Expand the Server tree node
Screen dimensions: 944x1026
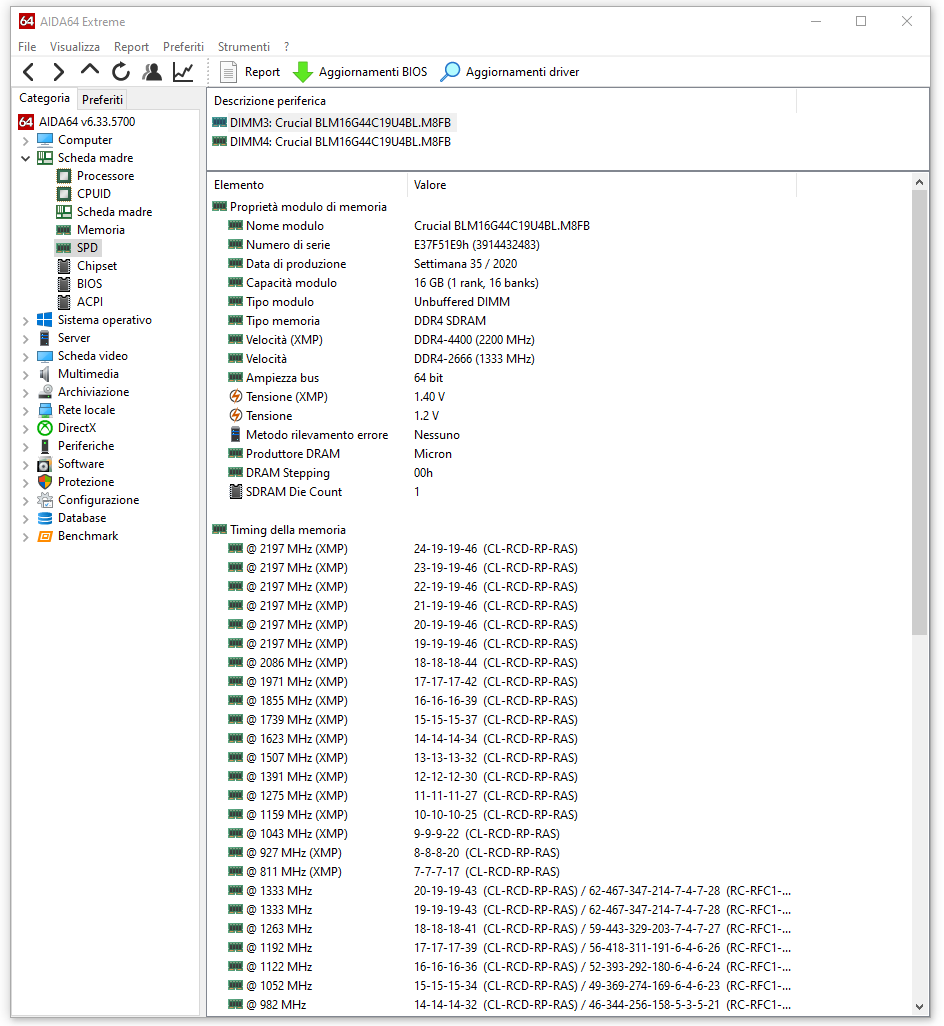(26, 338)
